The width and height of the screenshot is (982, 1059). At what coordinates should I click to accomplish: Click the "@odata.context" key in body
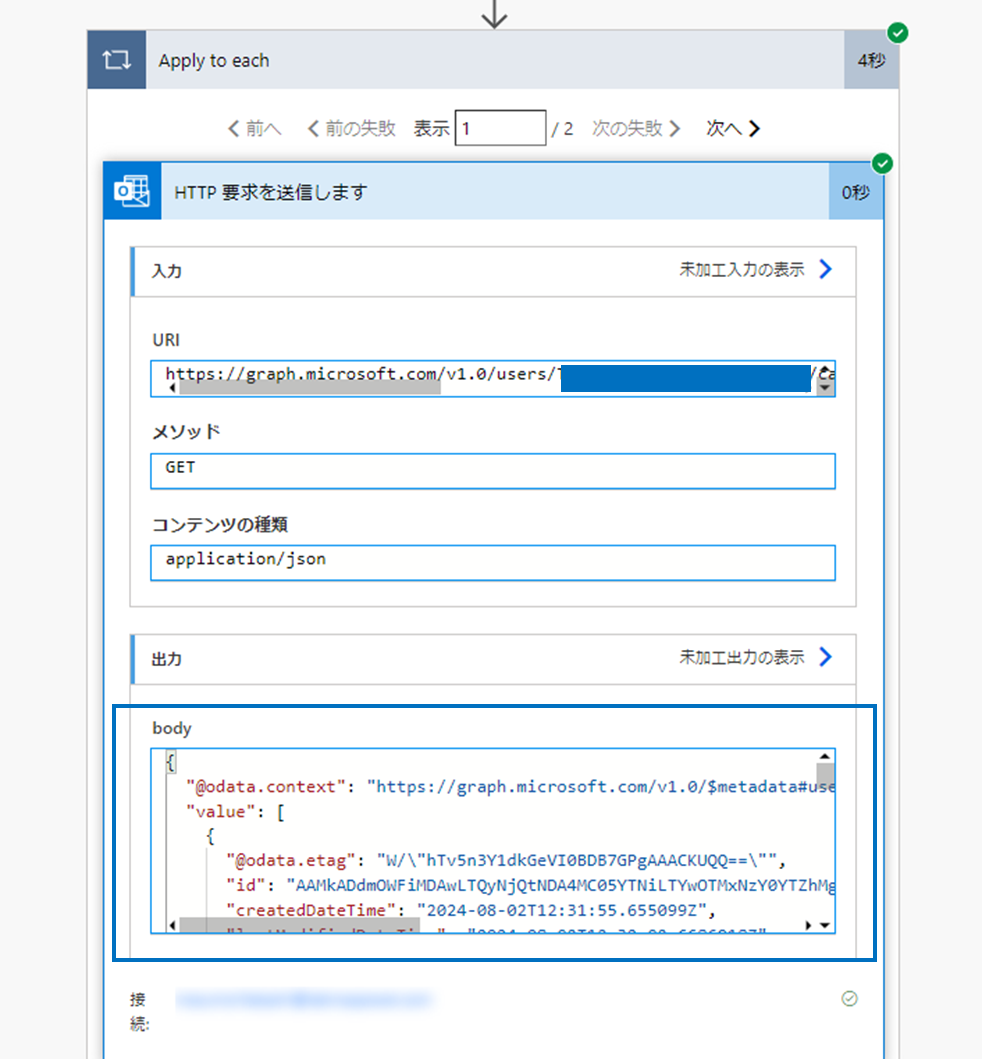[266, 787]
